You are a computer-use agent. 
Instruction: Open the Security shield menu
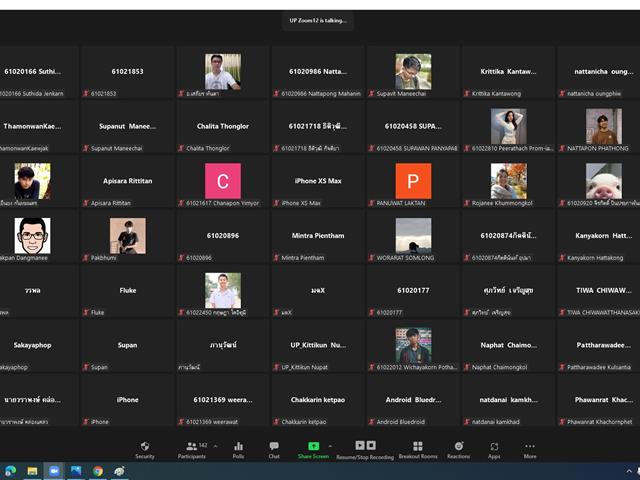tap(144, 450)
